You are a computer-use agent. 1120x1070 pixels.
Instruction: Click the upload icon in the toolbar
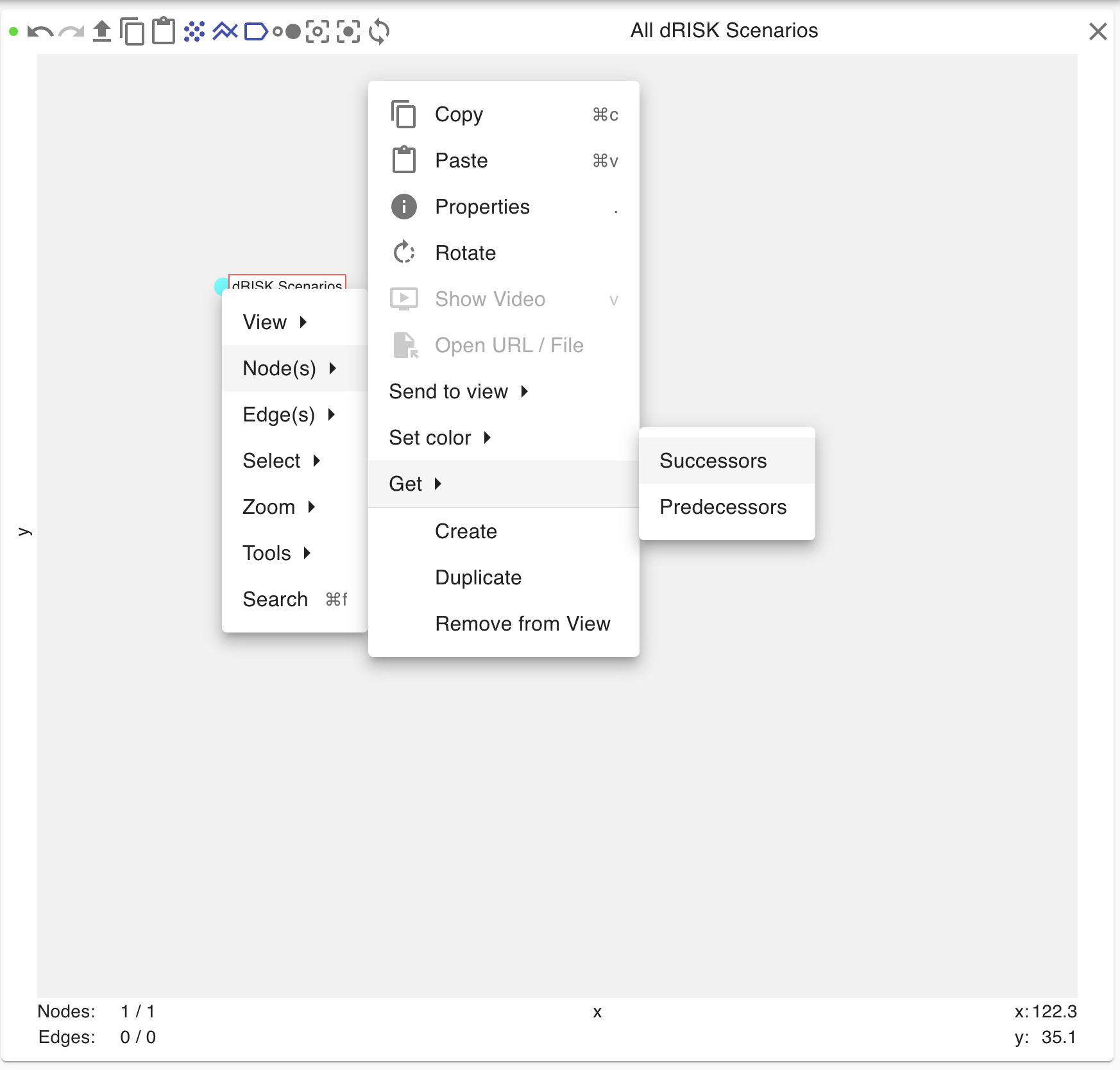coord(101,31)
